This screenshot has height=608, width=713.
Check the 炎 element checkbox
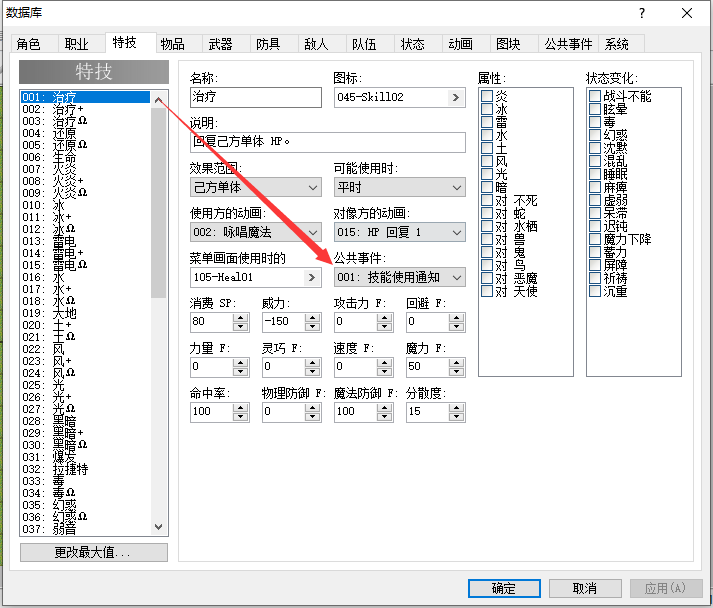487,96
